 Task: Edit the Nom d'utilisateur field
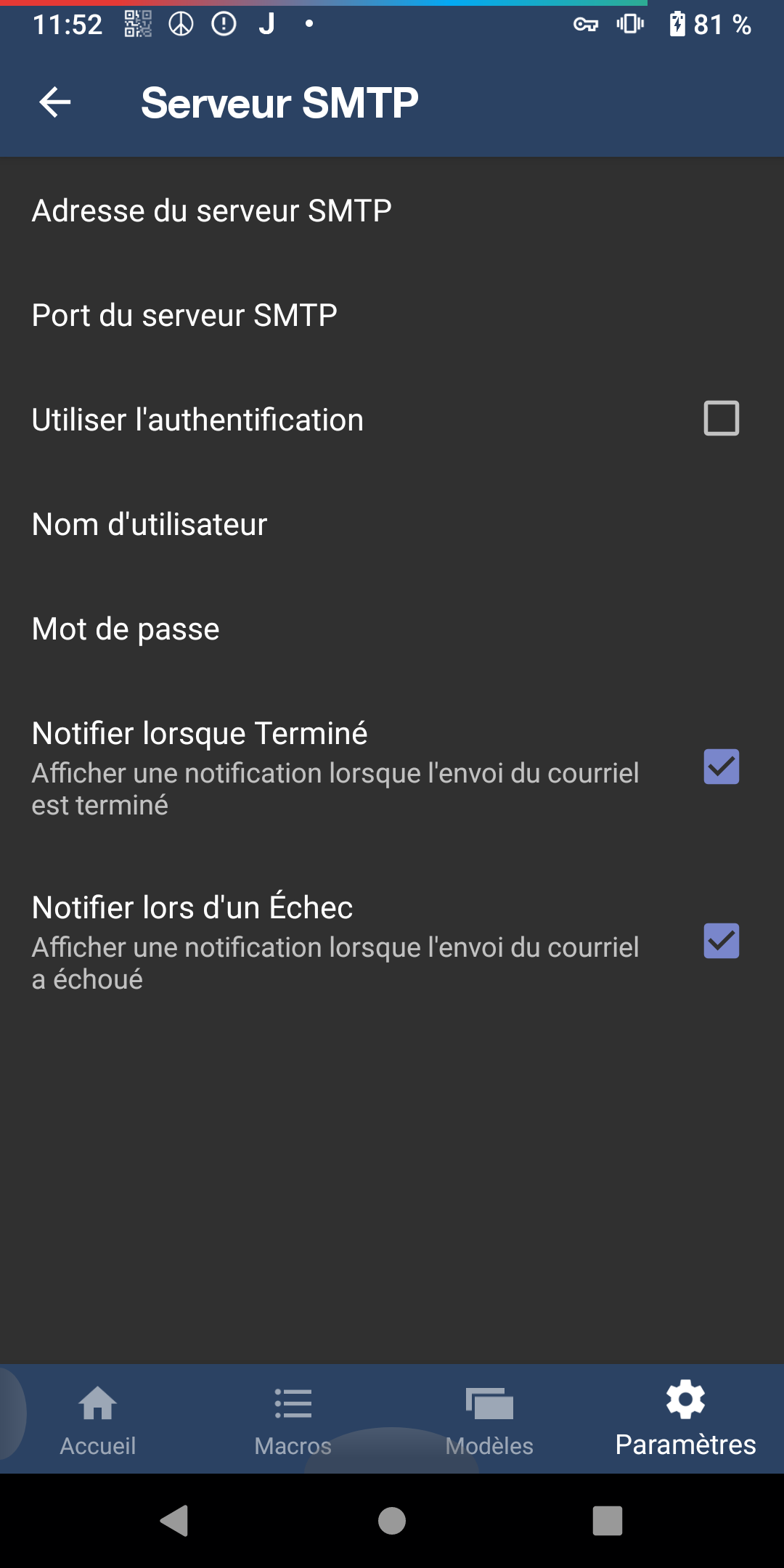point(150,525)
